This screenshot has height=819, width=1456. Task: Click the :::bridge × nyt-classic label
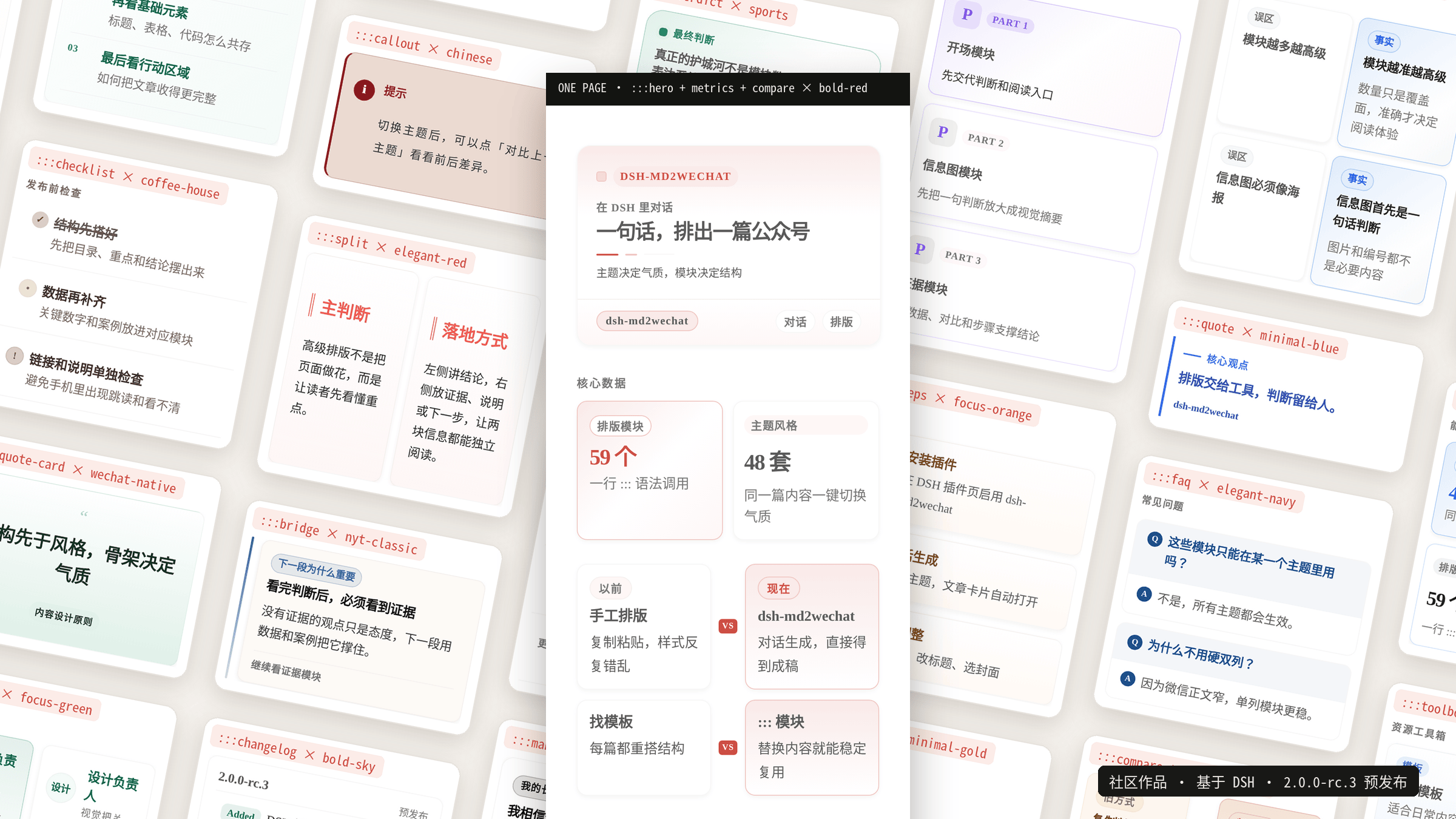pos(339,535)
